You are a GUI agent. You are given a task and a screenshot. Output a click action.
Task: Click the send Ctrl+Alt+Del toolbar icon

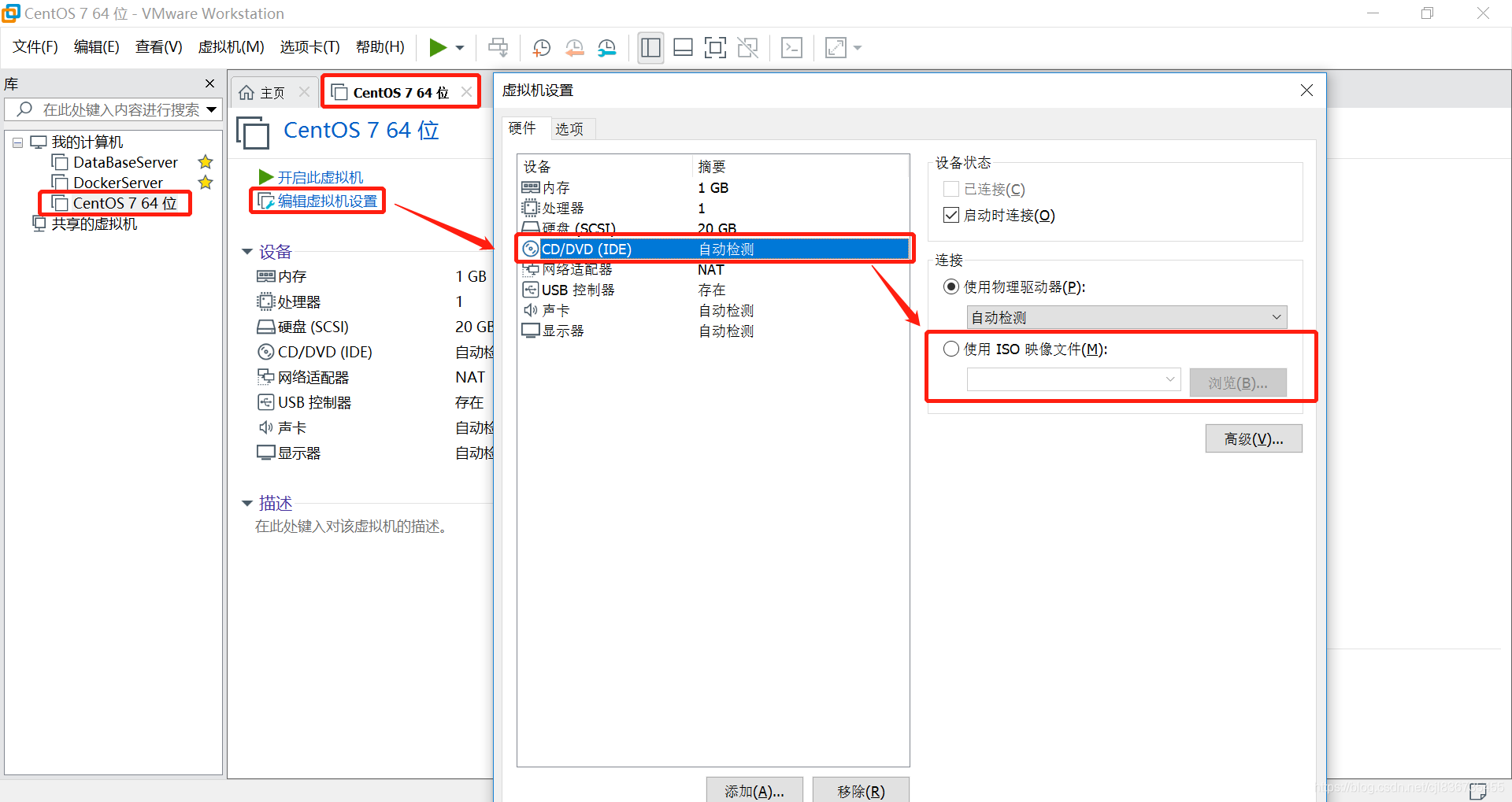(498, 48)
